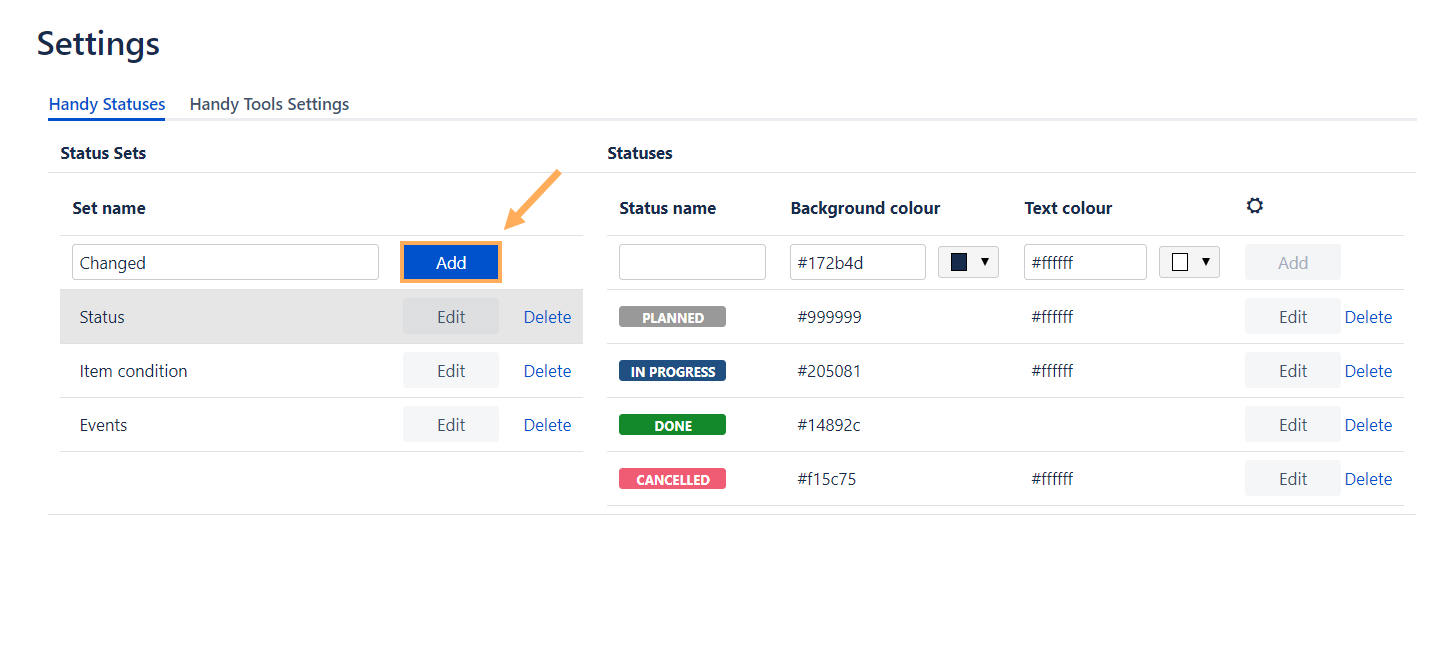Select the Handy Statuses tab
This screenshot has height=646, width=1452.
tap(107, 104)
